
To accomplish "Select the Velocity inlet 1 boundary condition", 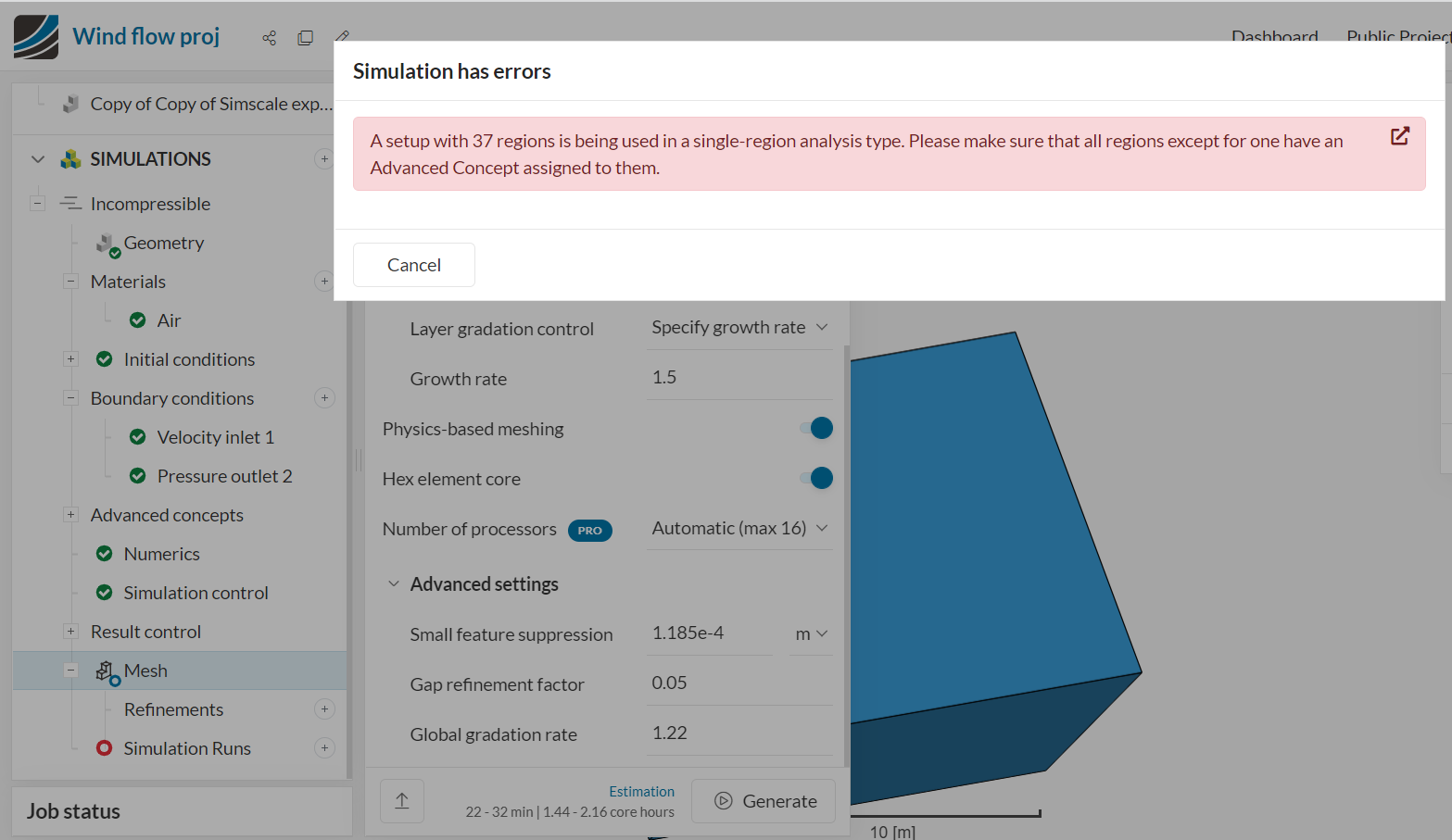I will 215,437.
